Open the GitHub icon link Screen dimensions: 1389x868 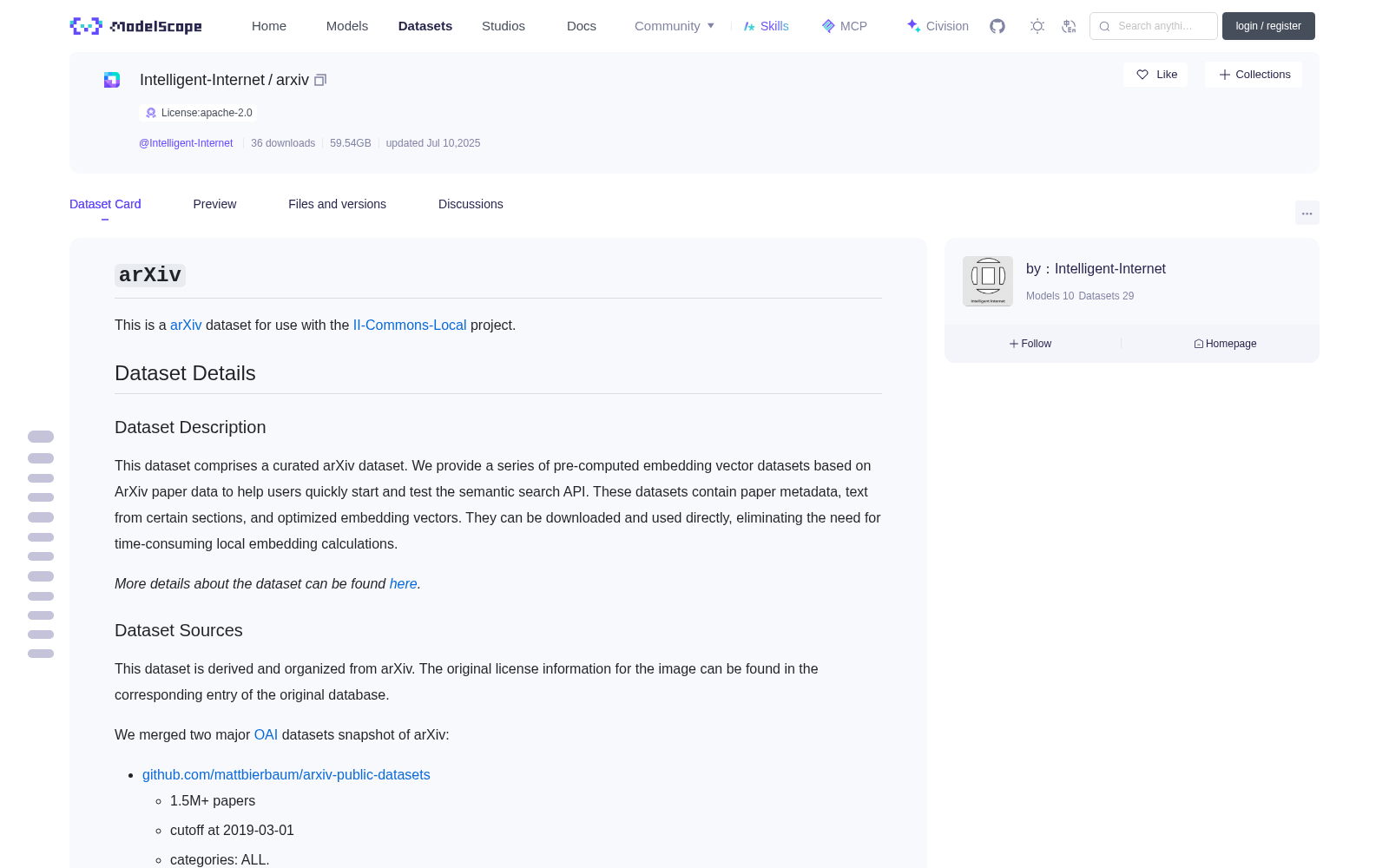pyautogui.click(x=997, y=26)
